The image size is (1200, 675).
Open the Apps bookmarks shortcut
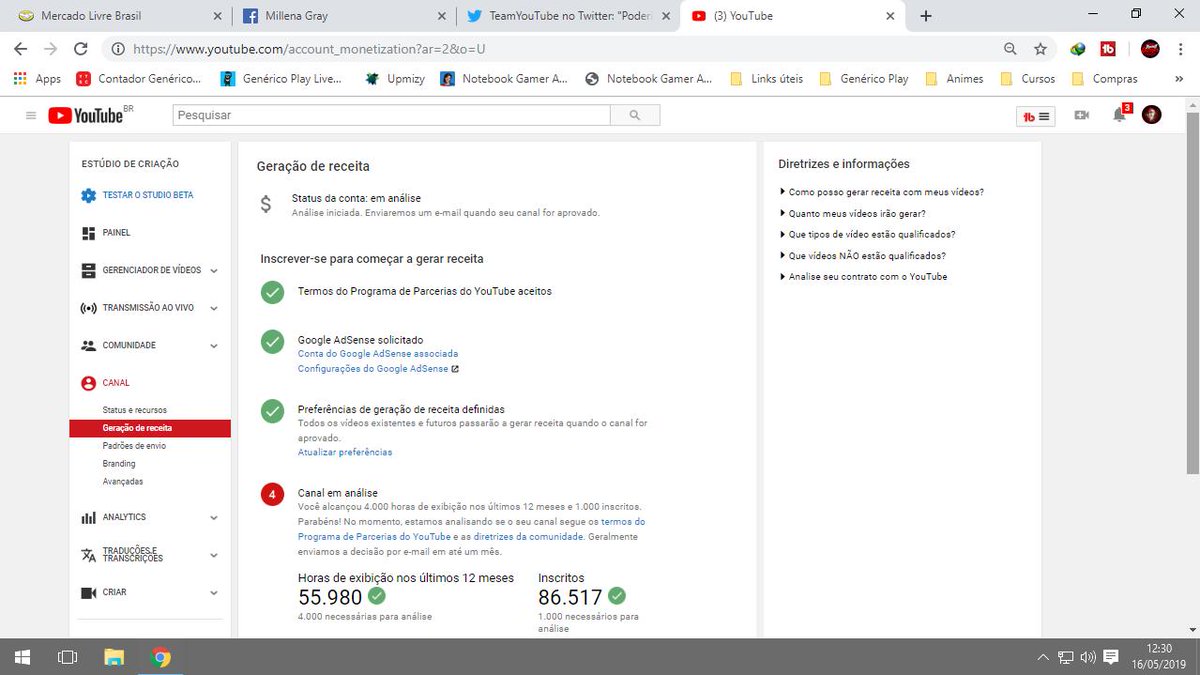[x=37, y=78]
